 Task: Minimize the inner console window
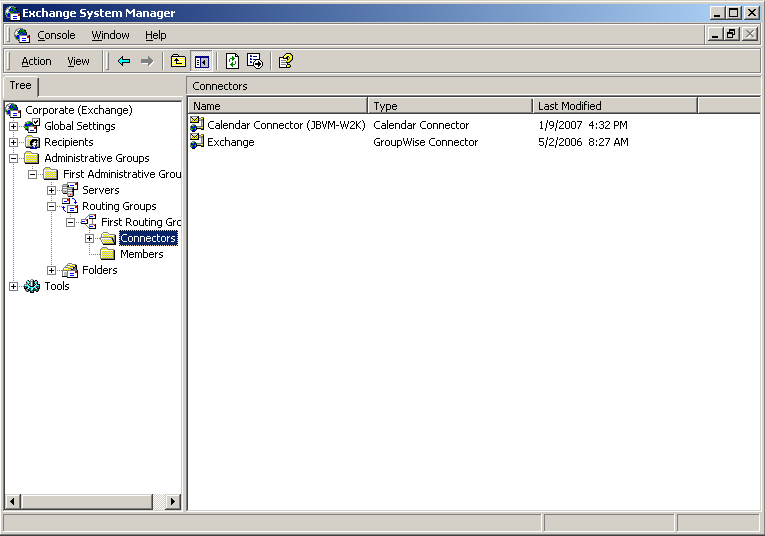pyautogui.click(x=715, y=35)
